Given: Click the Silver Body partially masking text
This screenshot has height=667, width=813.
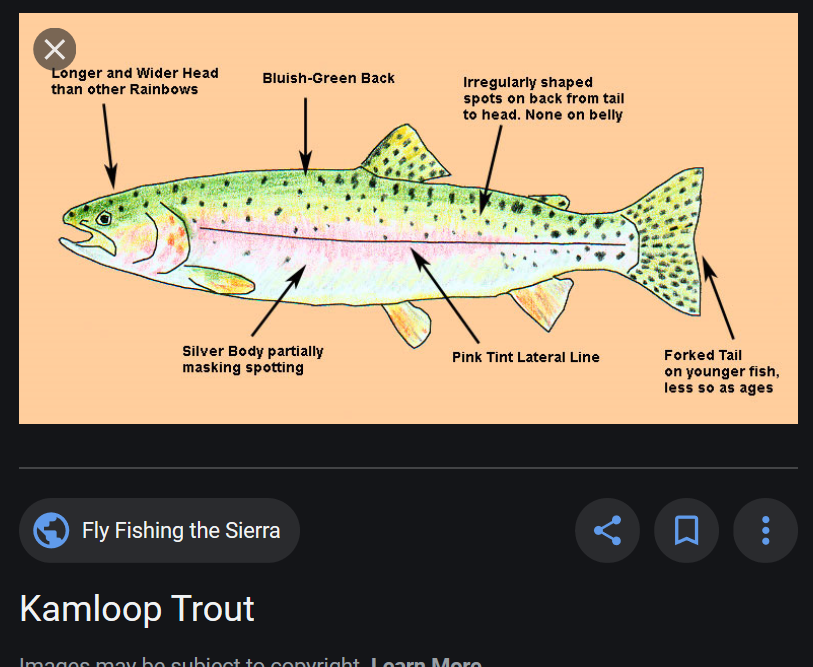Looking at the screenshot, I should [253, 359].
